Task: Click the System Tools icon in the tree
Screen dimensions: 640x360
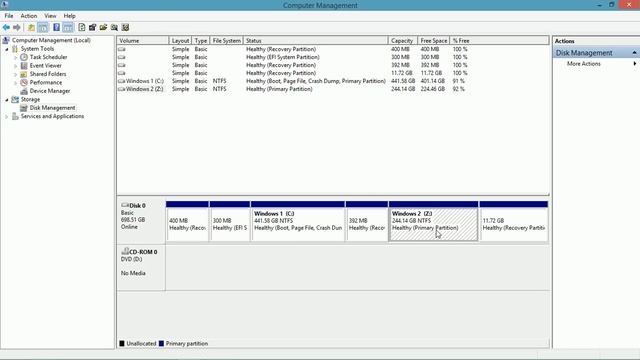Action: (15, 49)
